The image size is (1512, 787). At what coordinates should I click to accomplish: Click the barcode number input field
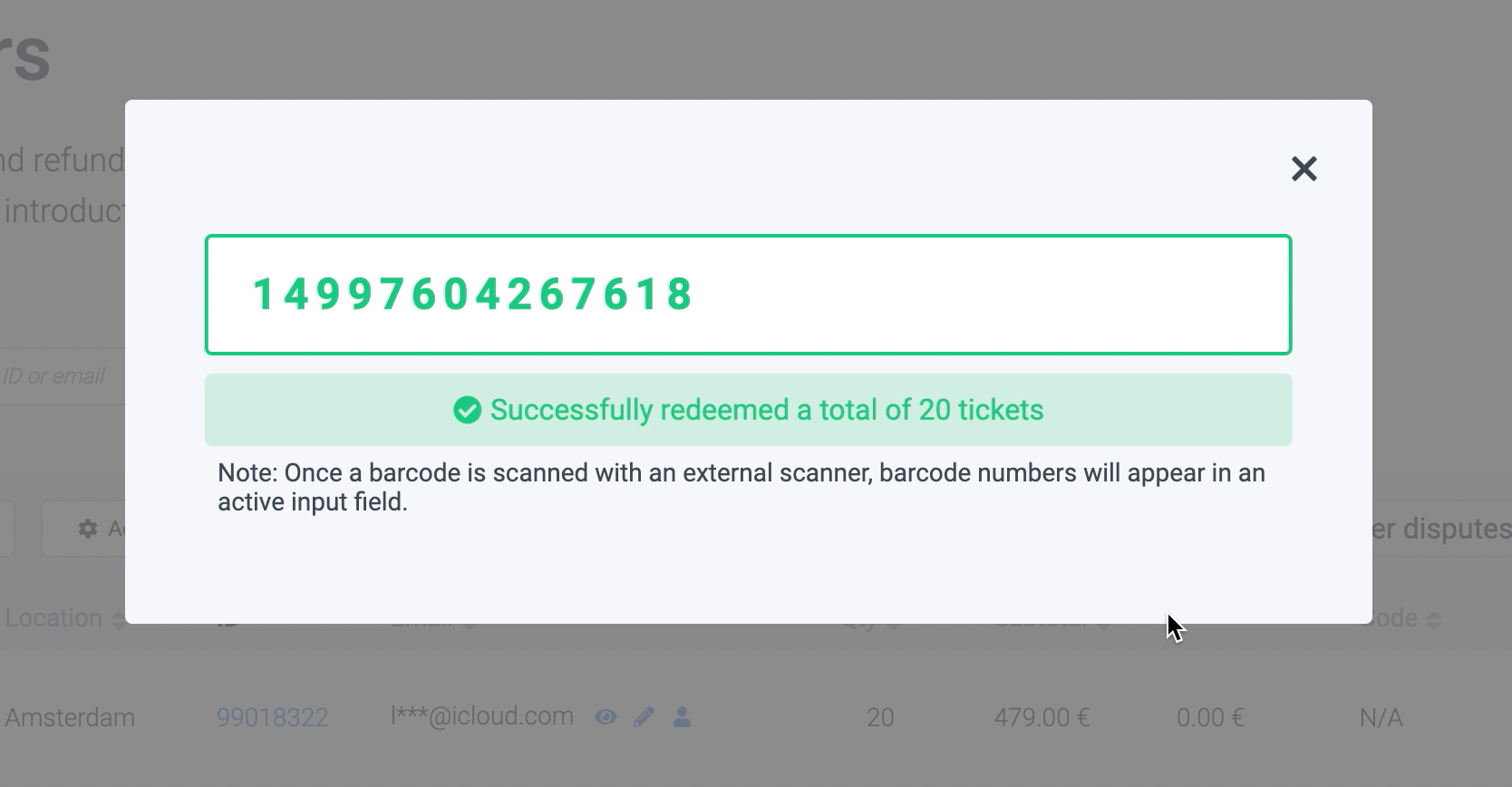point(747,295)
